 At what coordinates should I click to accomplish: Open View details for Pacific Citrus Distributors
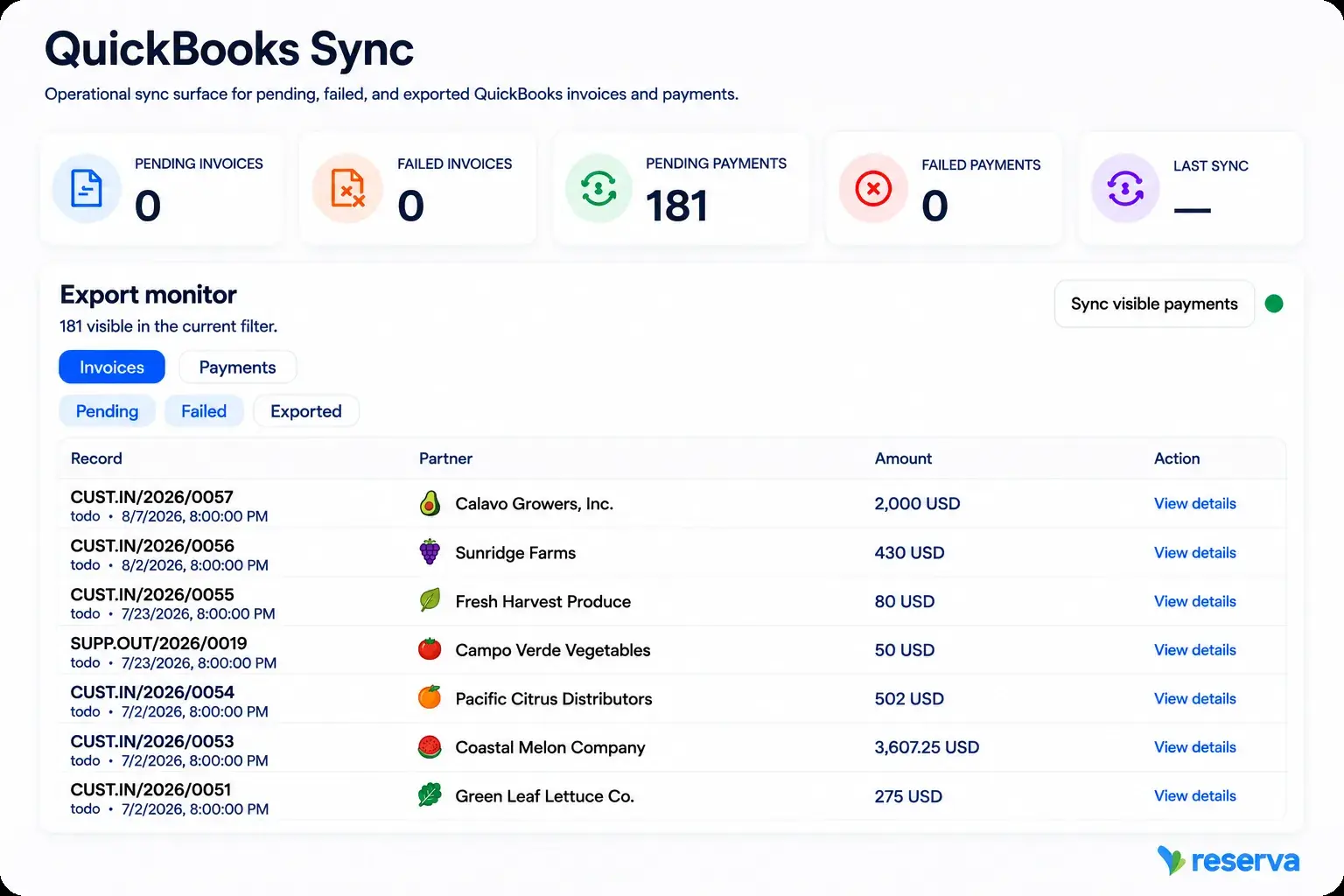pyautogui.click(x=1195, y=698)
